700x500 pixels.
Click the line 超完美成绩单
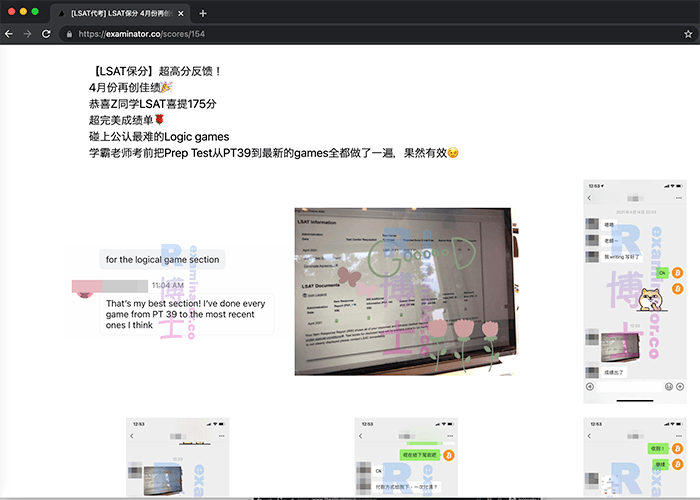click(x=127, y=120)
